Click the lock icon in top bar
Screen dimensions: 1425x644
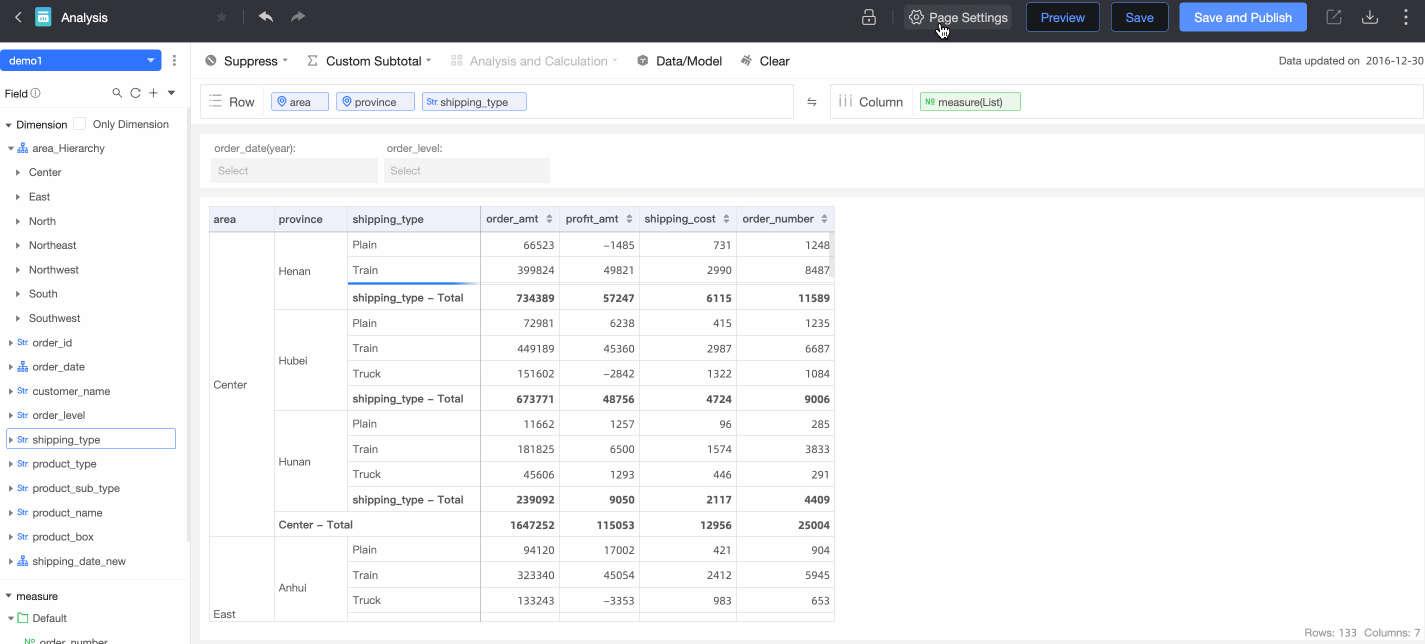(869, 17)
